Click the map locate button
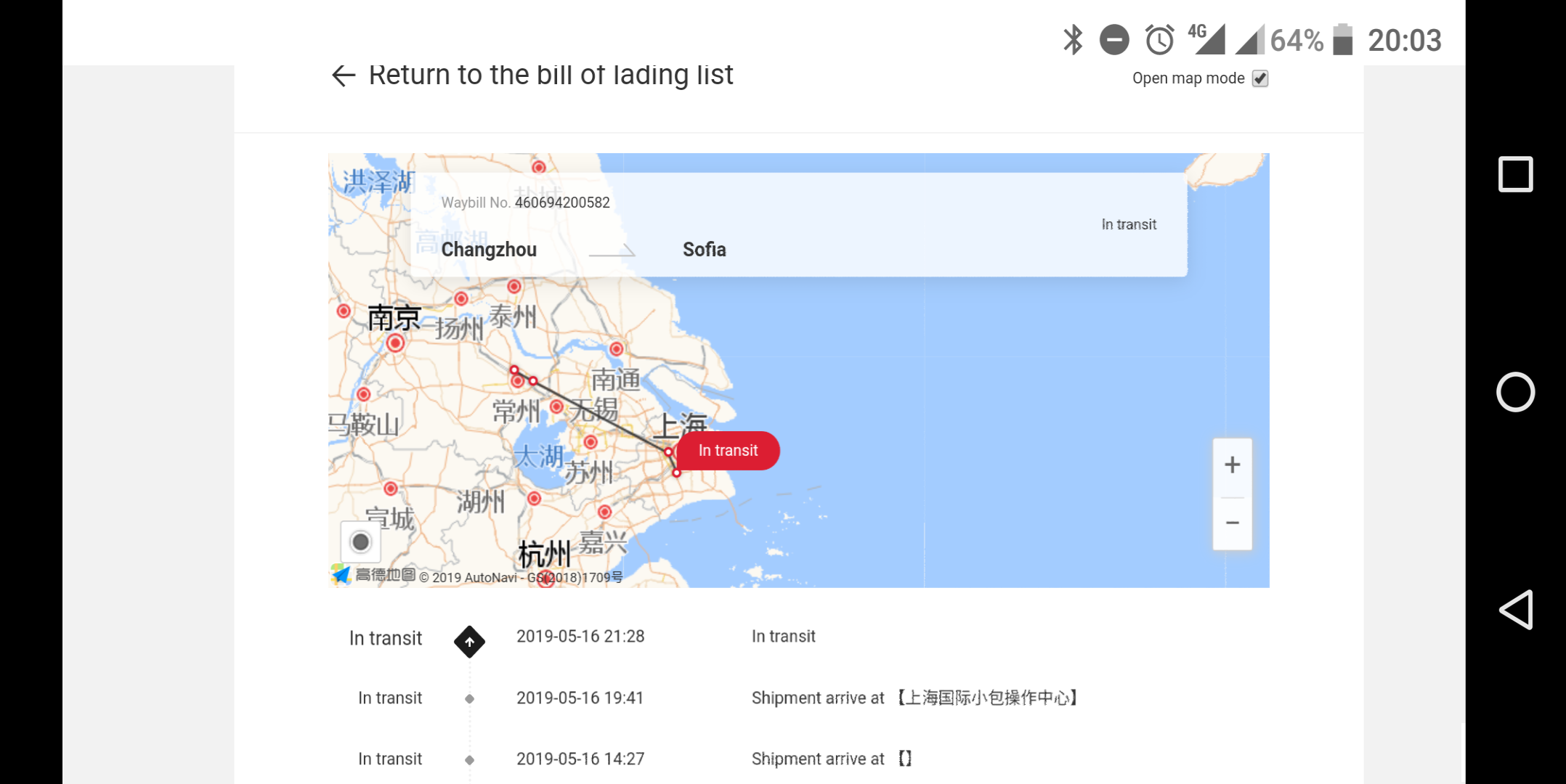 tap(360, 542)
